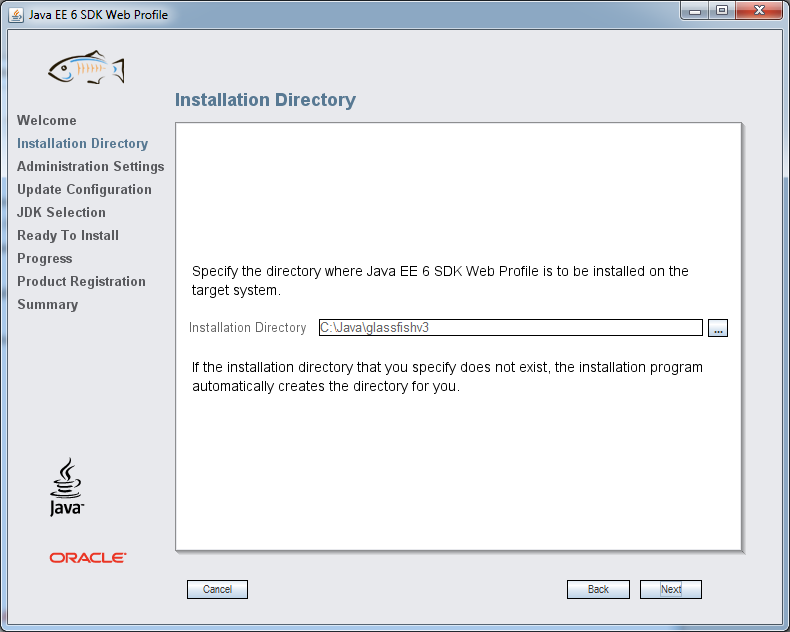Image resolution: width=790 pixels, height=632 pixels.
Task: Close the Java EE 6 SDK window
Action: [x=760, y=11]
